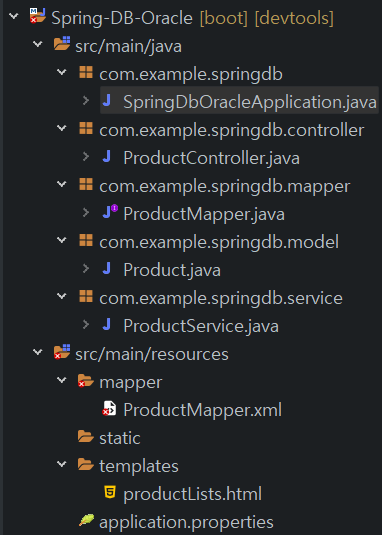Click the static folder icon
Viewport: 382px width, 535px height.
(86, 436)
